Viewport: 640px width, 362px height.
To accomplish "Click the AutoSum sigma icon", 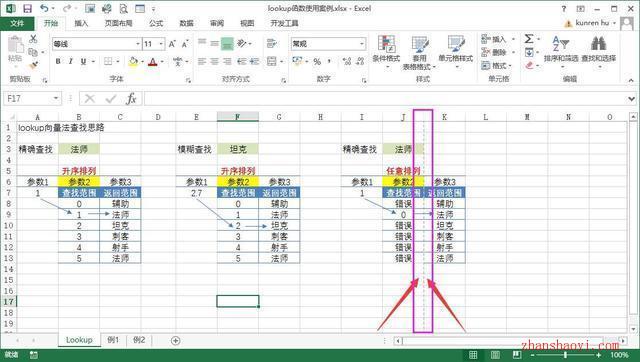I will (x=529, y=39).
